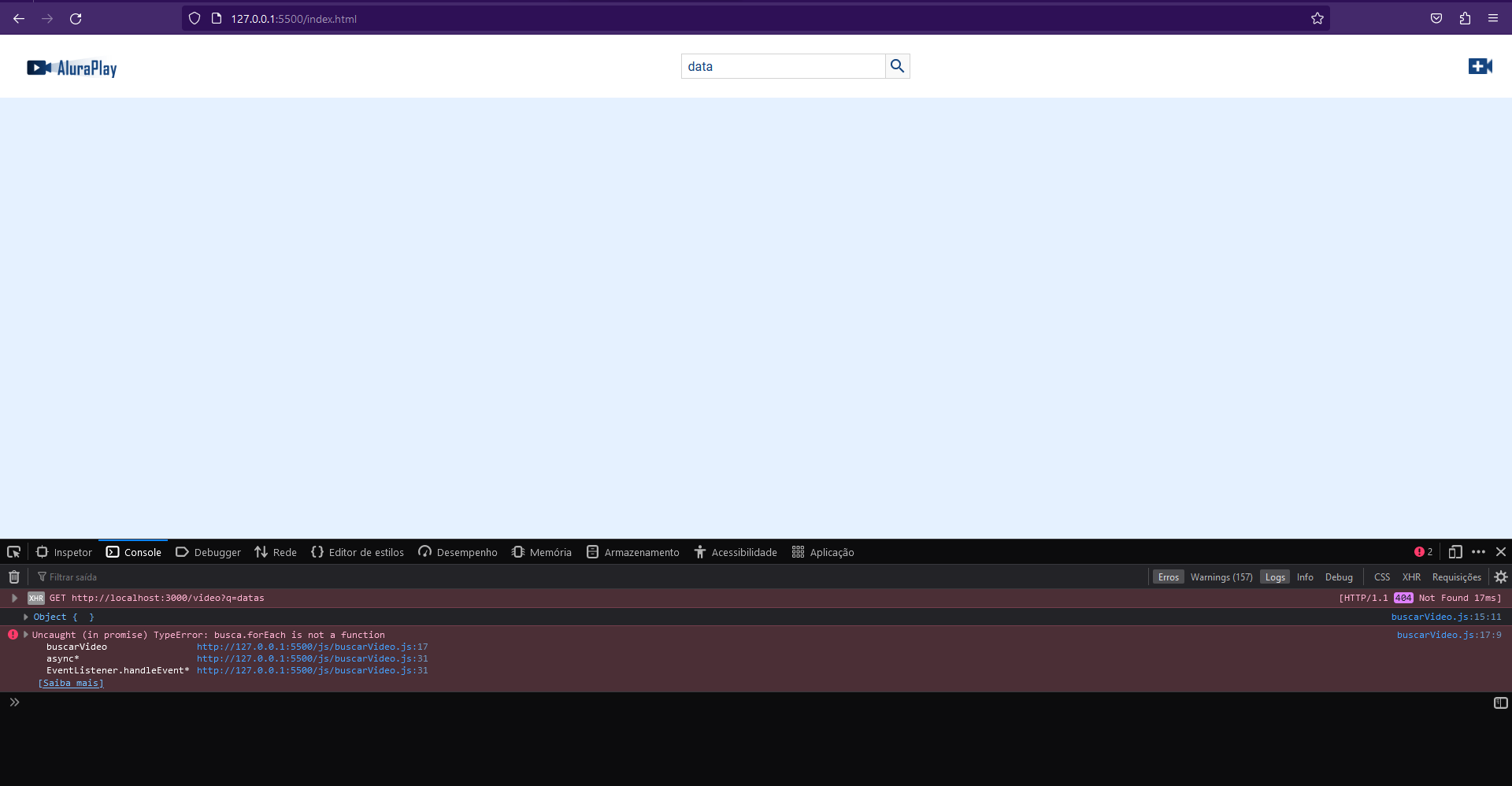Open the add video camera icon
Image resolution: width=1512 pixels, height=786 pixels.
coord(1480,66)
